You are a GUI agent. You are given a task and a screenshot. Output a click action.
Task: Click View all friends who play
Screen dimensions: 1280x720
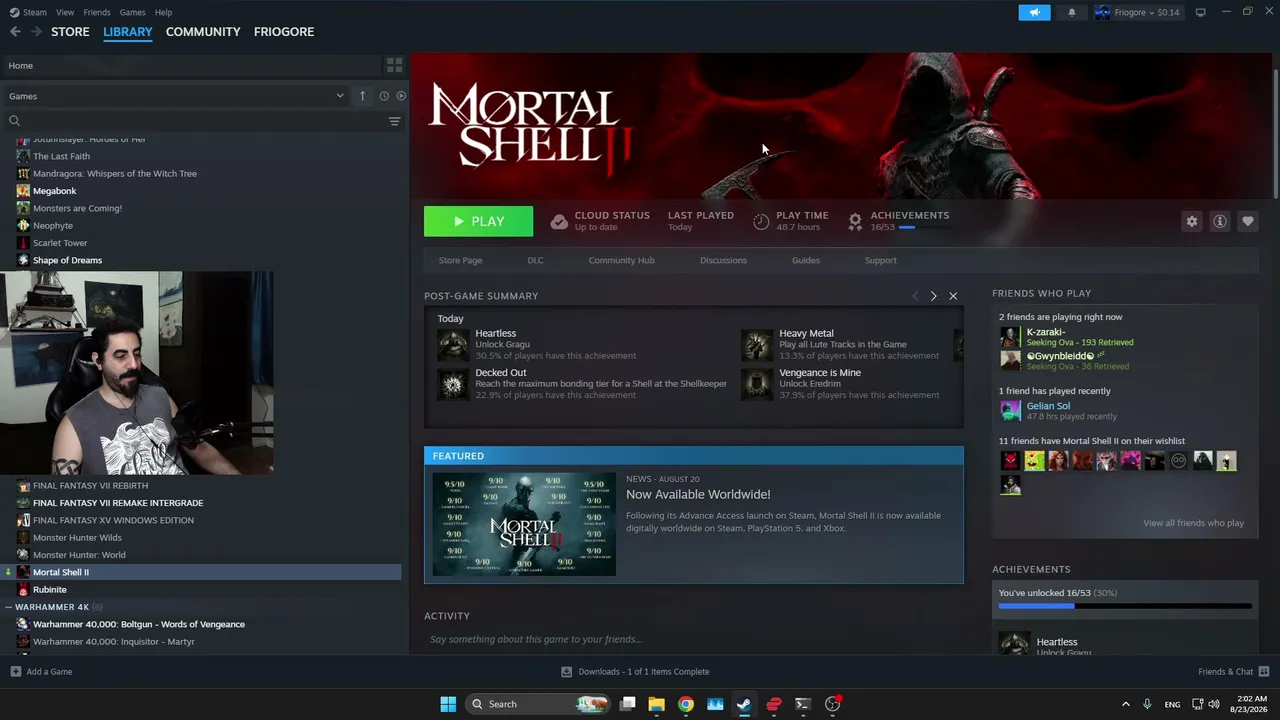point(1193,523)
